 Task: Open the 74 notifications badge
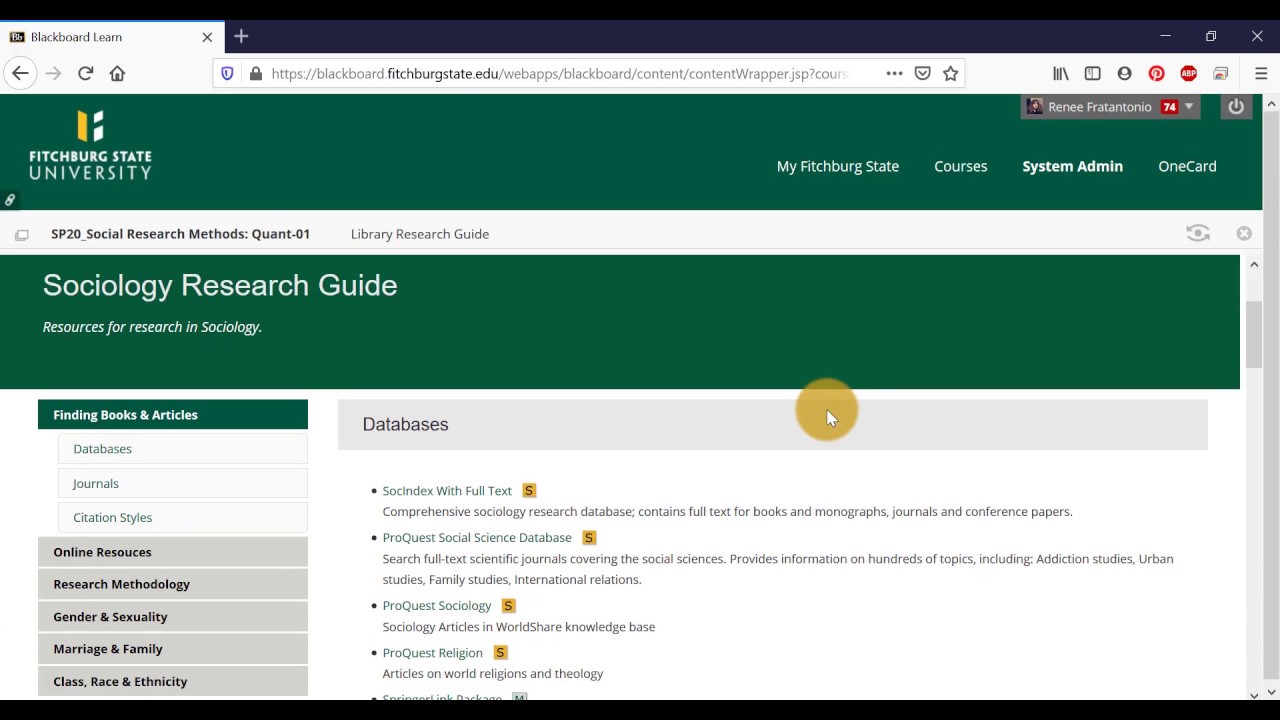tap(1169, 107)
